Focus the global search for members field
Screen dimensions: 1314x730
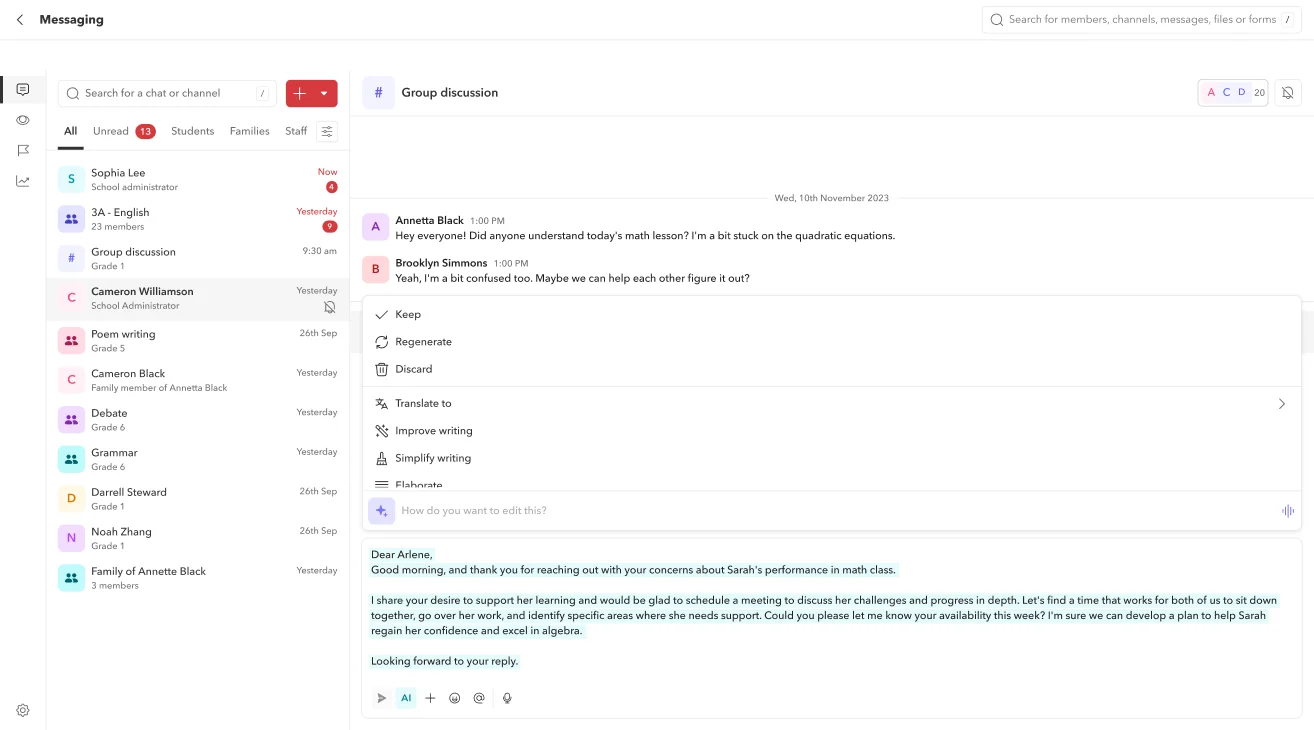pyautogui.click(x=1141, y=20)
